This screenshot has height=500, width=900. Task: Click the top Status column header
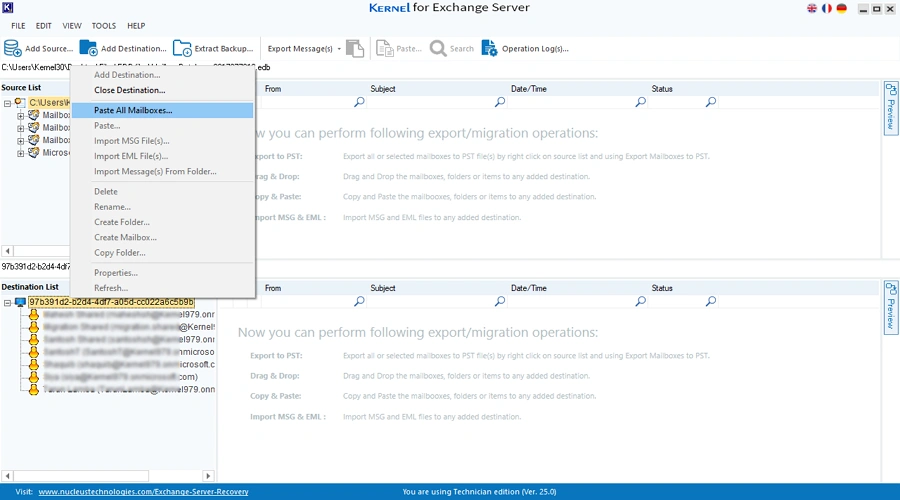point(662,89)
